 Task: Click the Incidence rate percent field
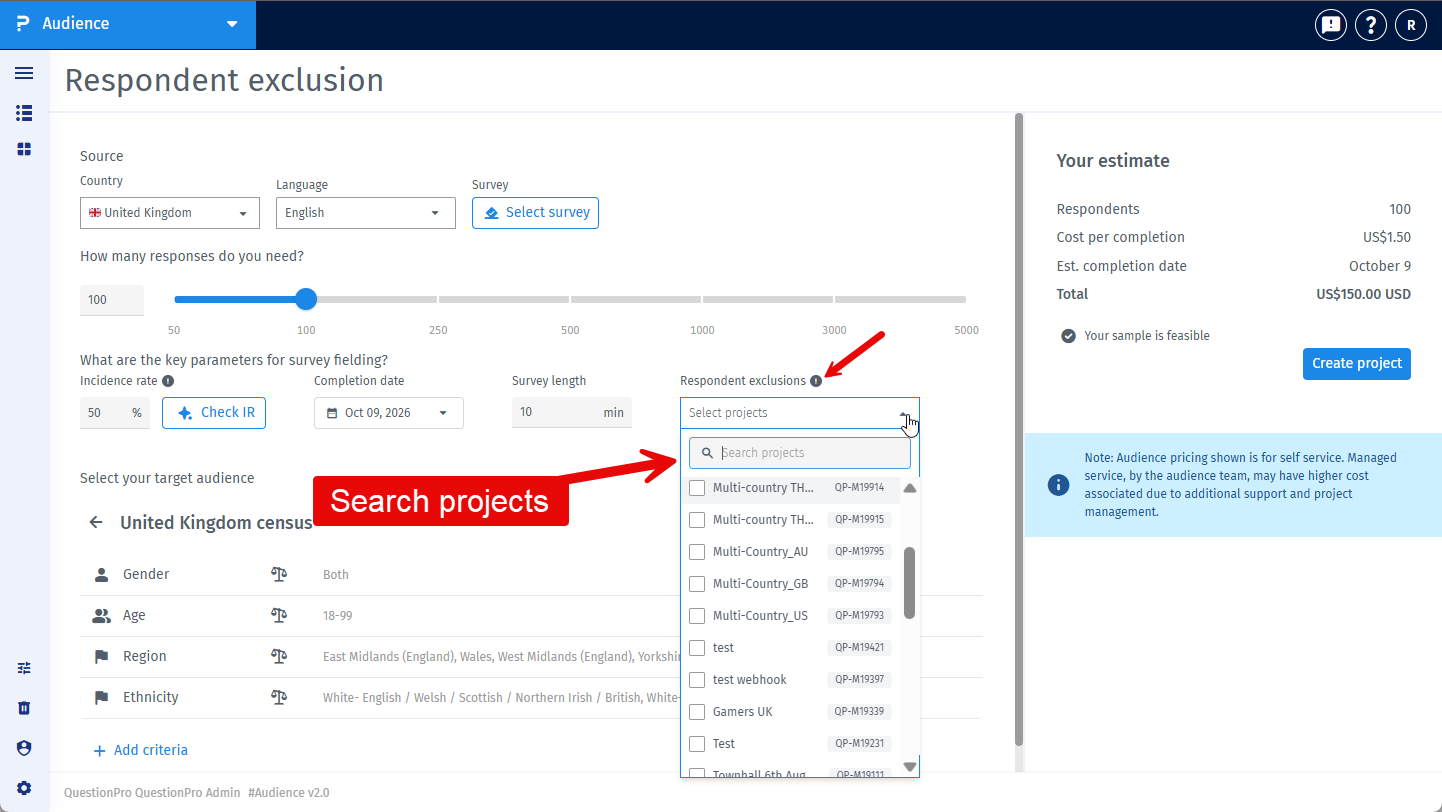click(x=115, y=413)
